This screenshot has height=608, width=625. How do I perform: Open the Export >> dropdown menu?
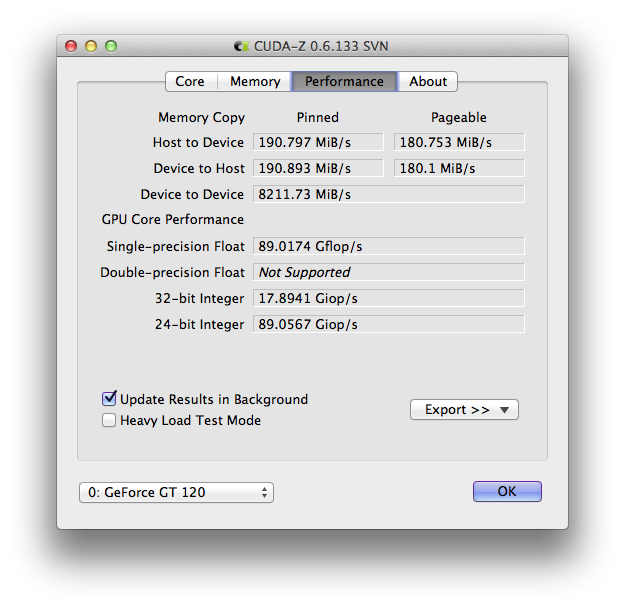[x=464, y=409]
